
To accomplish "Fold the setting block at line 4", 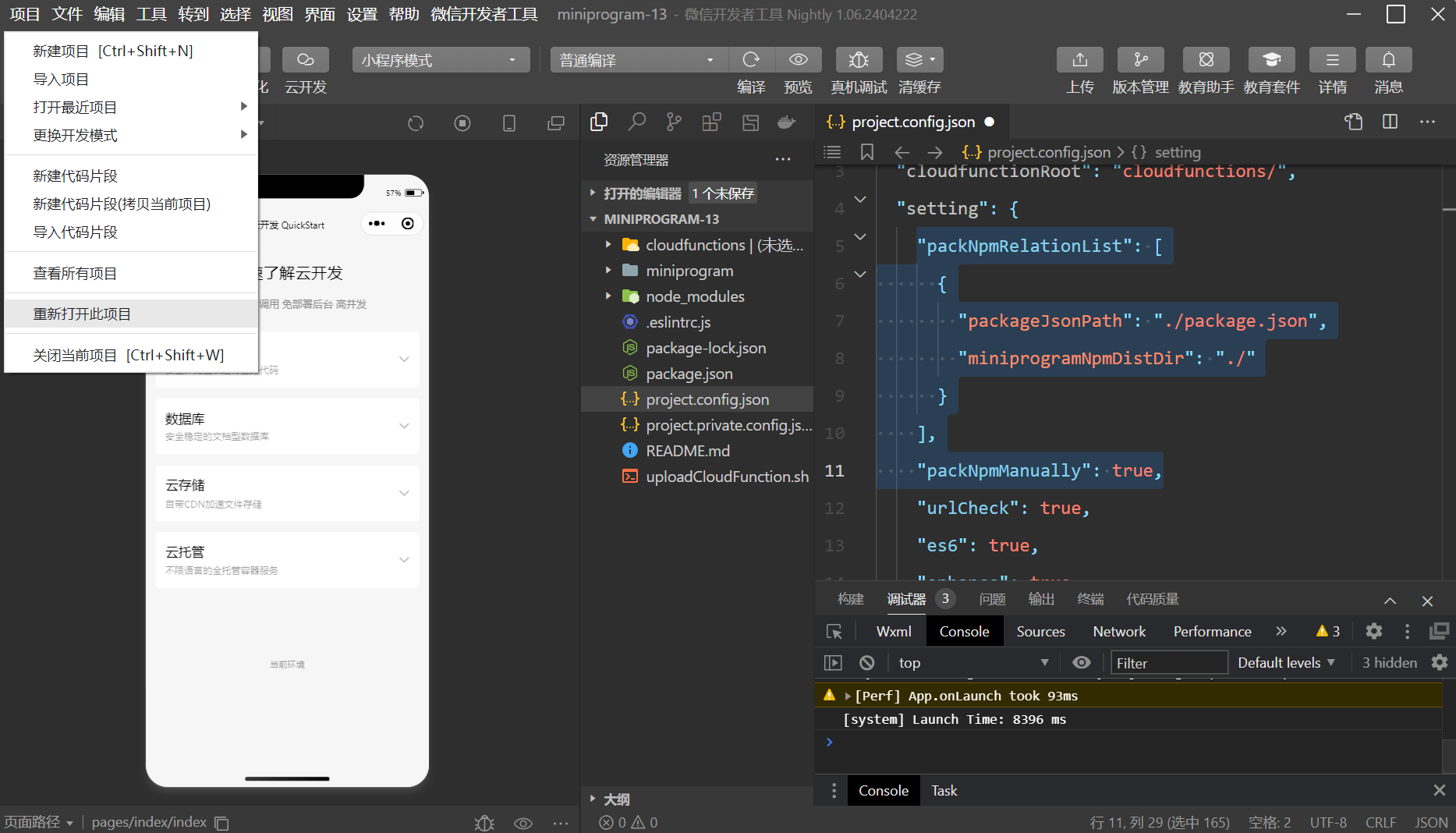I will coord(860,200).
